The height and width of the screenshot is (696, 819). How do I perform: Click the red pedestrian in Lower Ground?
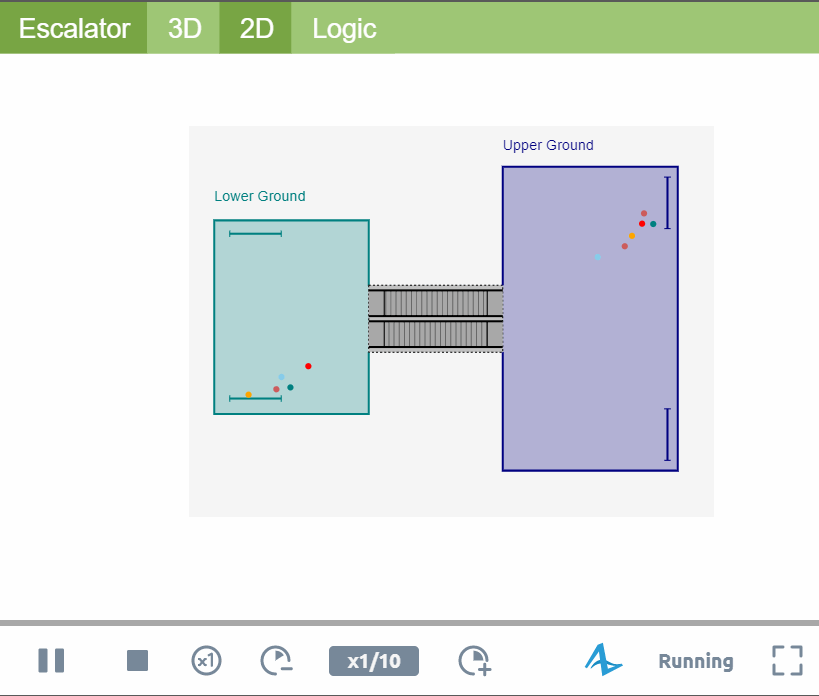[x=308, y=366]
